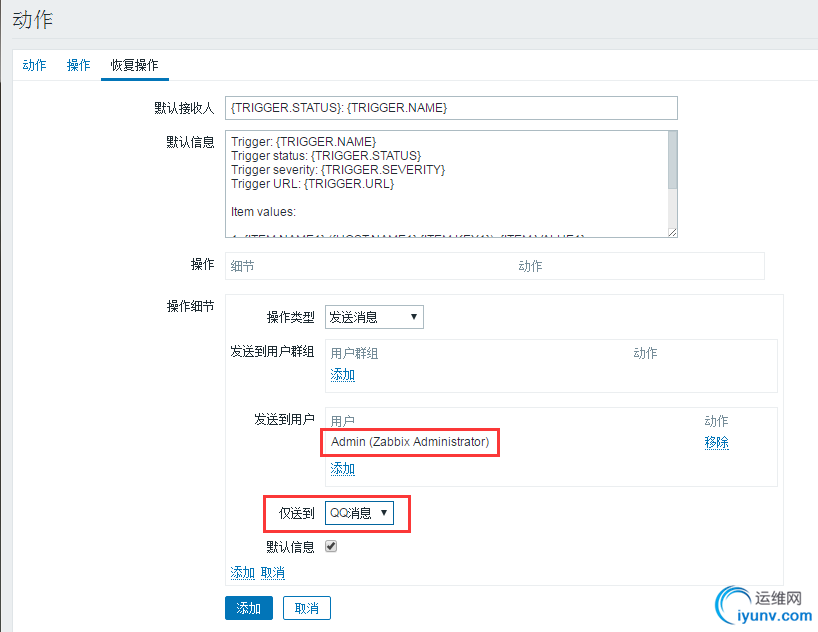Click the 操作细节 label
The image size is (818, 632).
click(x=190, y=306)
